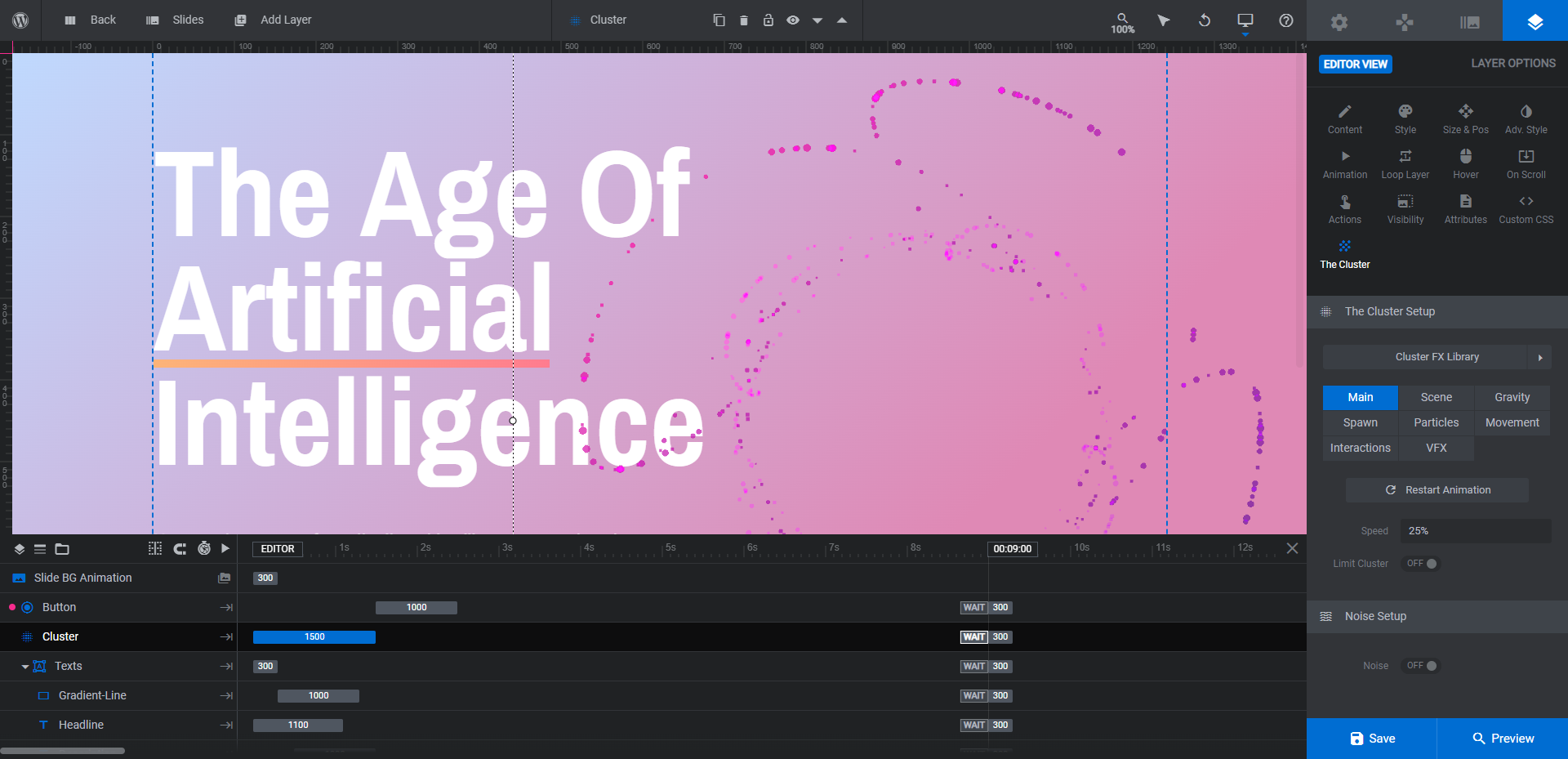Open the general settings gear tab
The width and height of the screenshot is (1568, 759).
pos(1339,21)
